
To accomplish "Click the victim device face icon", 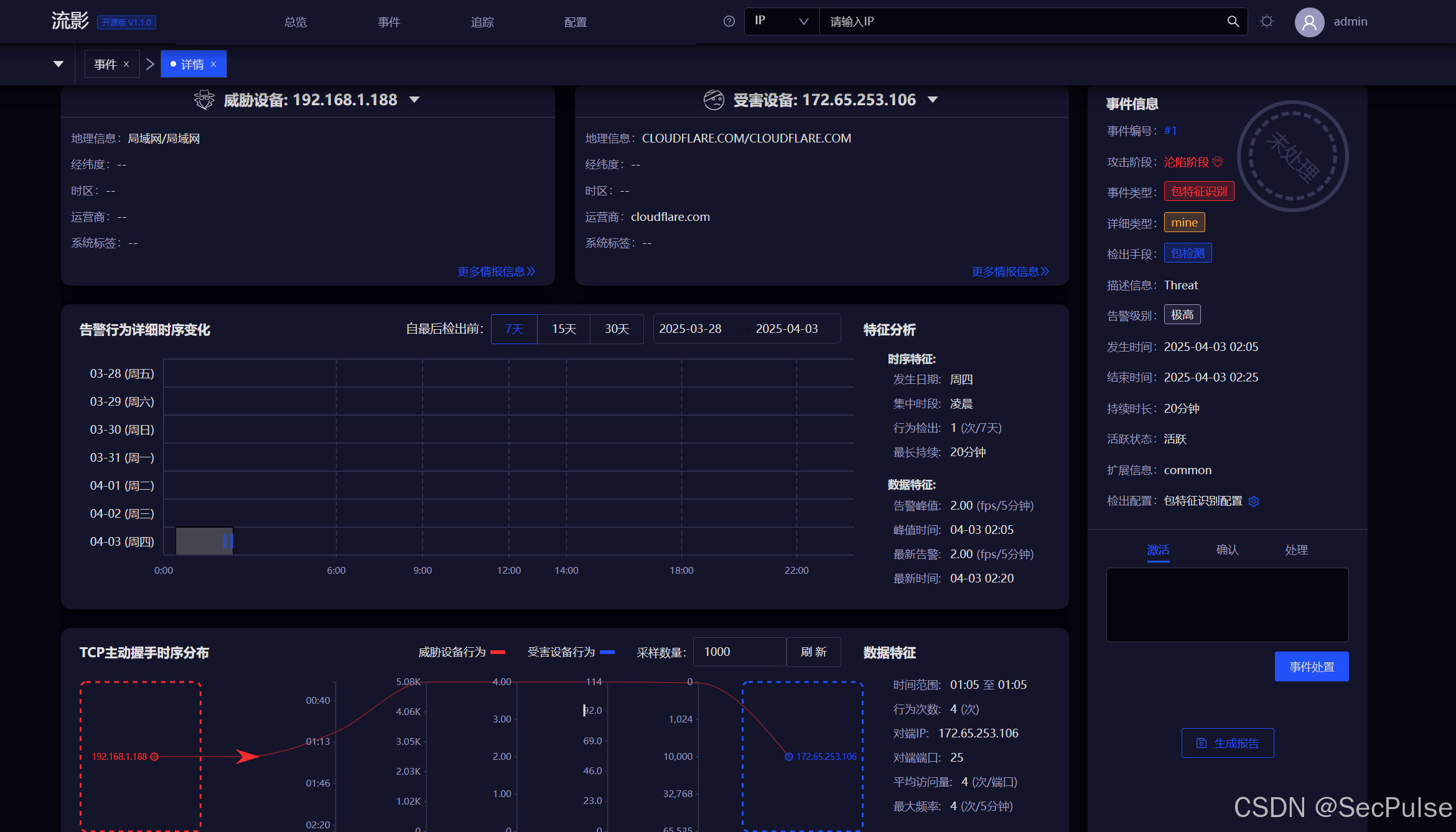I will click(x=714, y=100).
